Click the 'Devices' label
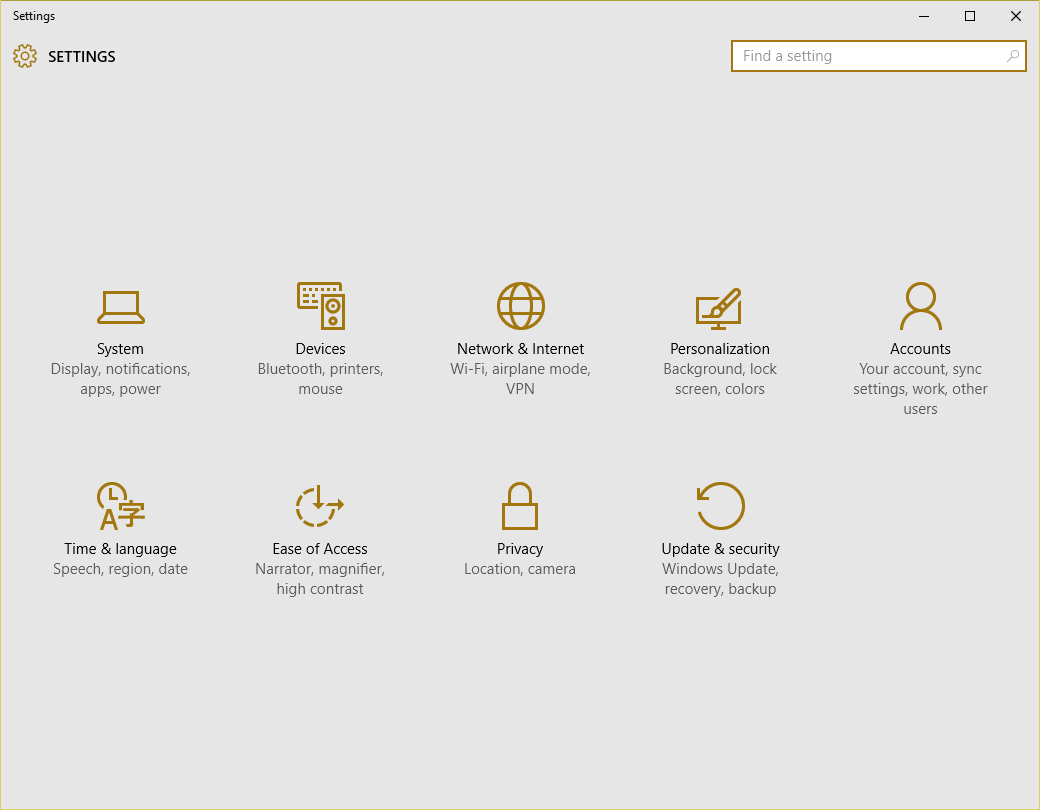This screenshot has width=1040, height=810. 320,349
